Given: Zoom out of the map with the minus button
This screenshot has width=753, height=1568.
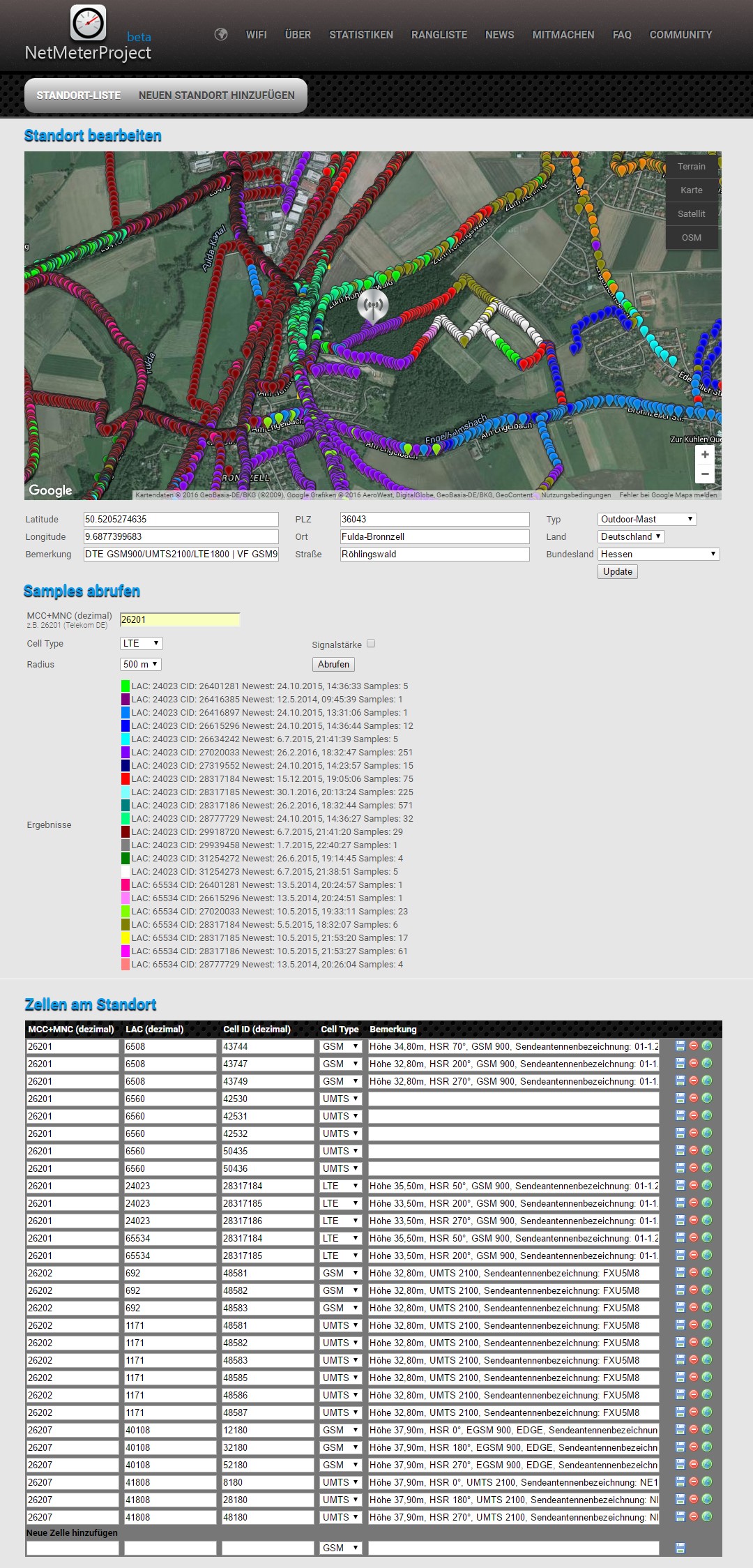Looking at the screenshot, I should pyautogui.click(x=705, y=474).
